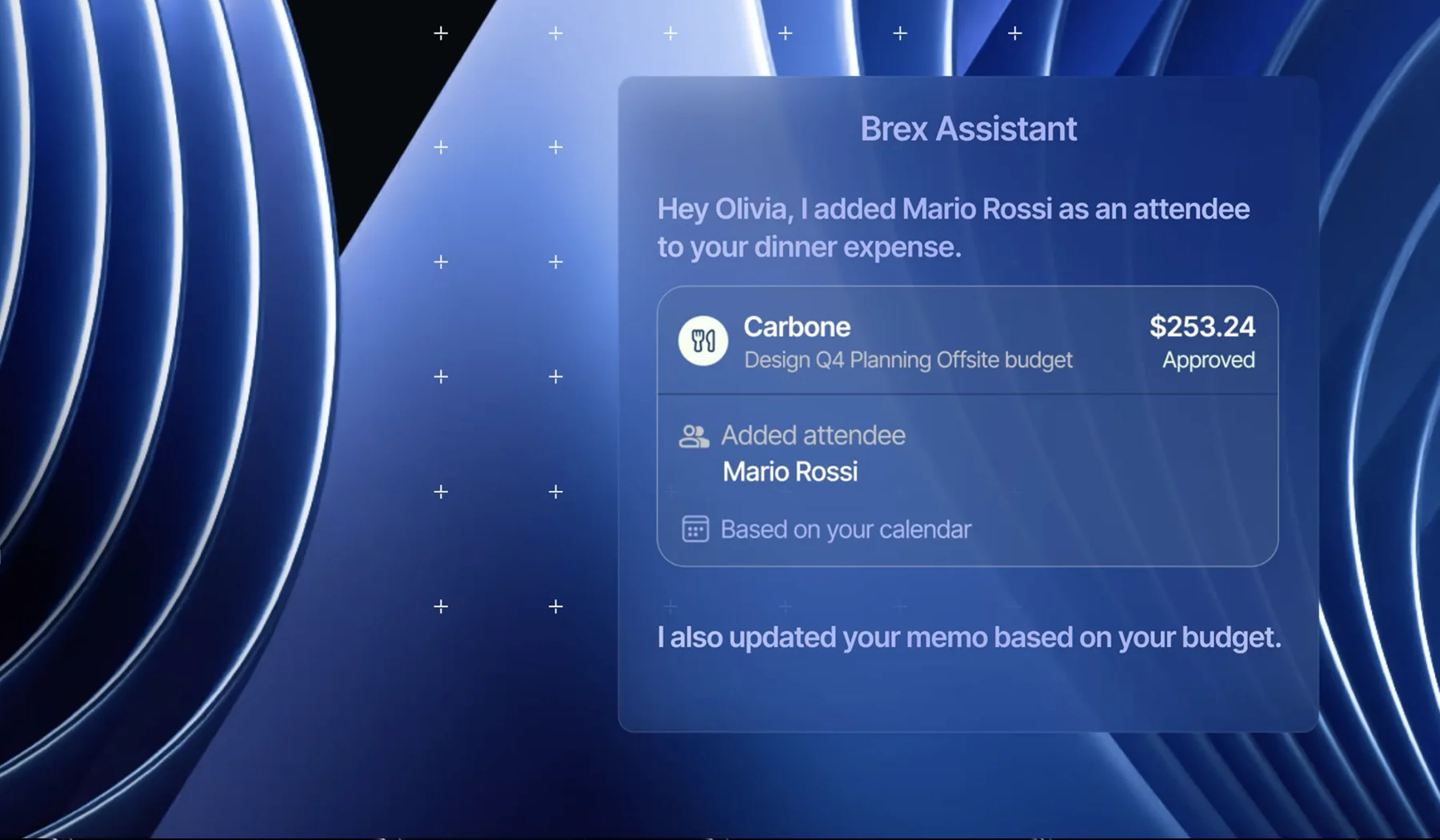Click the Added attendee label
1440x840 pixels.
[x=814, y=435]
